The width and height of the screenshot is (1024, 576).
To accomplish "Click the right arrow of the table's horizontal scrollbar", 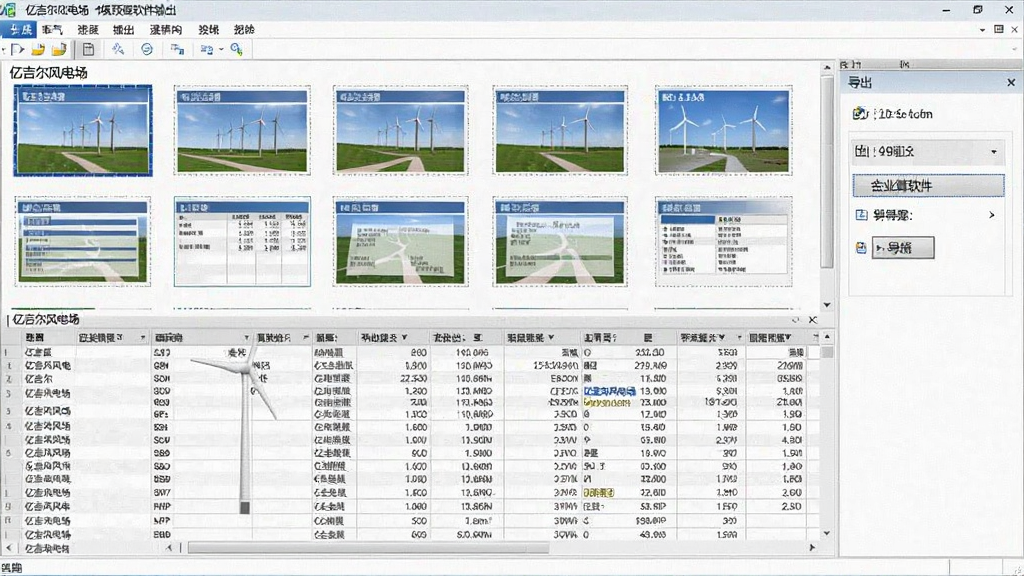I will tap(812, 547).
